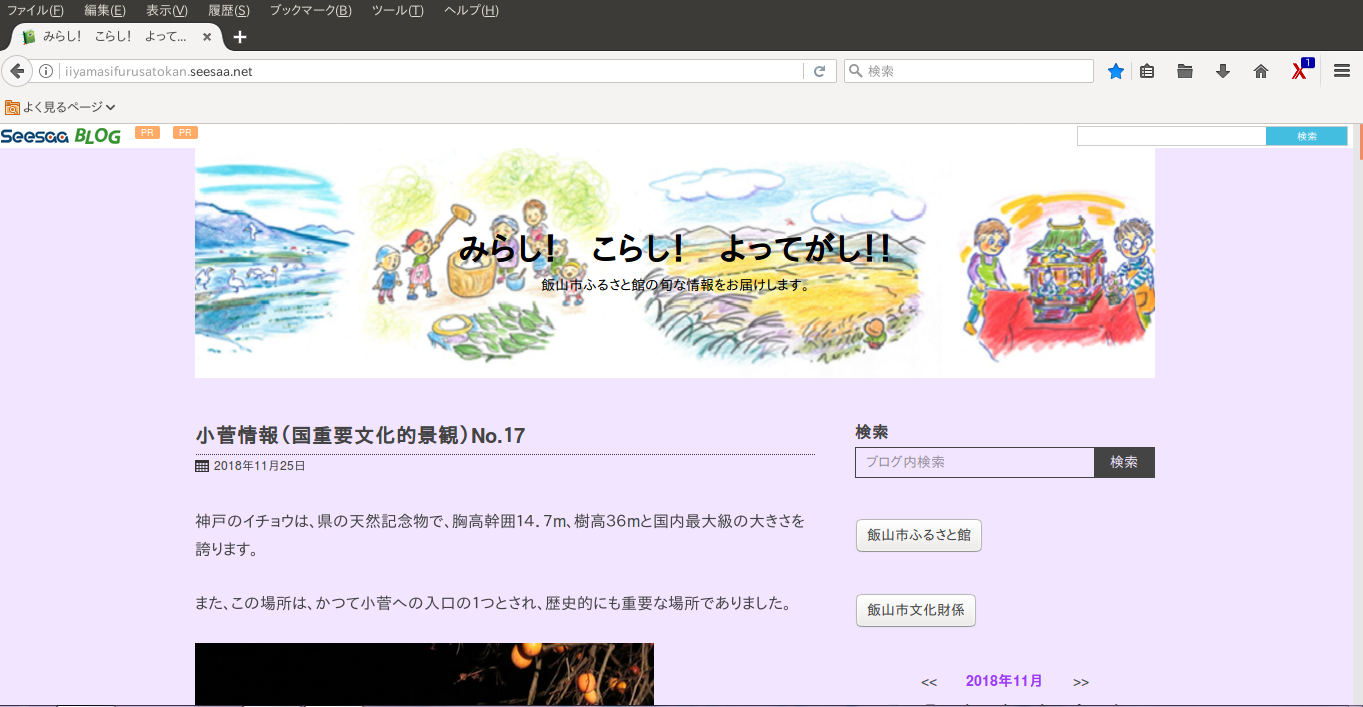
Task: Go to the home page icon
Action: (1261, 71)
